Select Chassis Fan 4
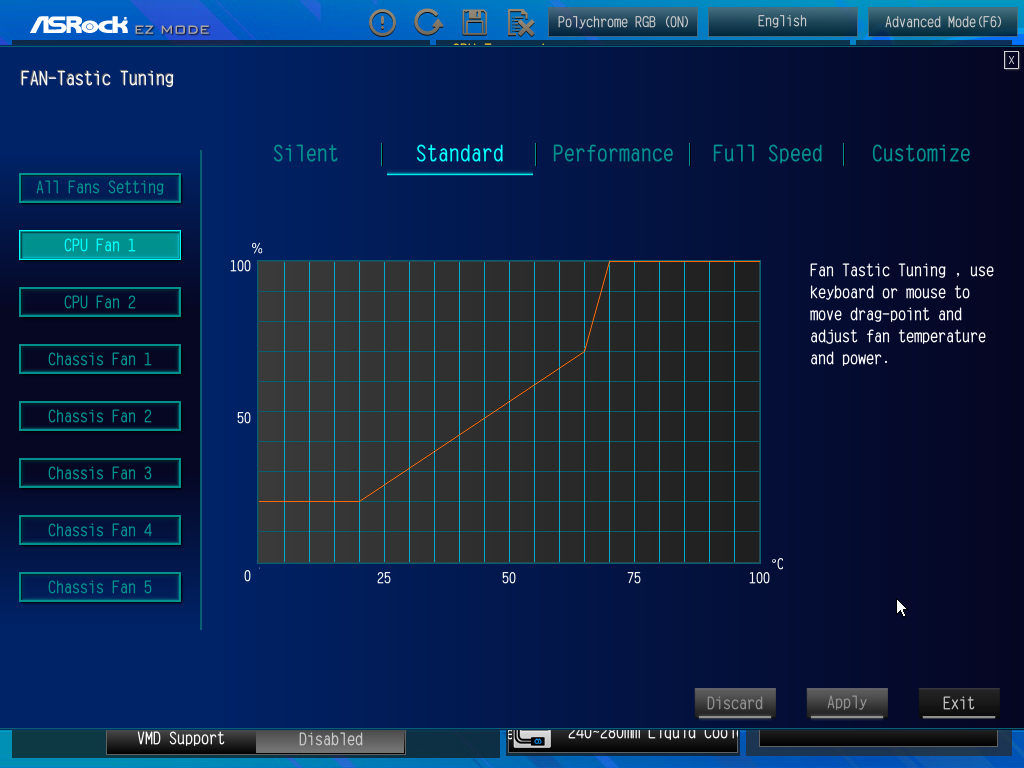The height and width of the screenshot is (768, 1024). click(x=100, y=530)
